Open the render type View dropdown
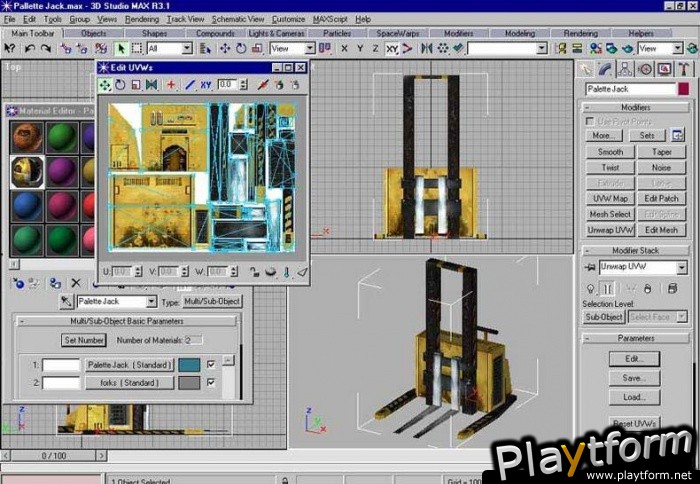Screen dimensions: 700x484 [x=678, y=48]
